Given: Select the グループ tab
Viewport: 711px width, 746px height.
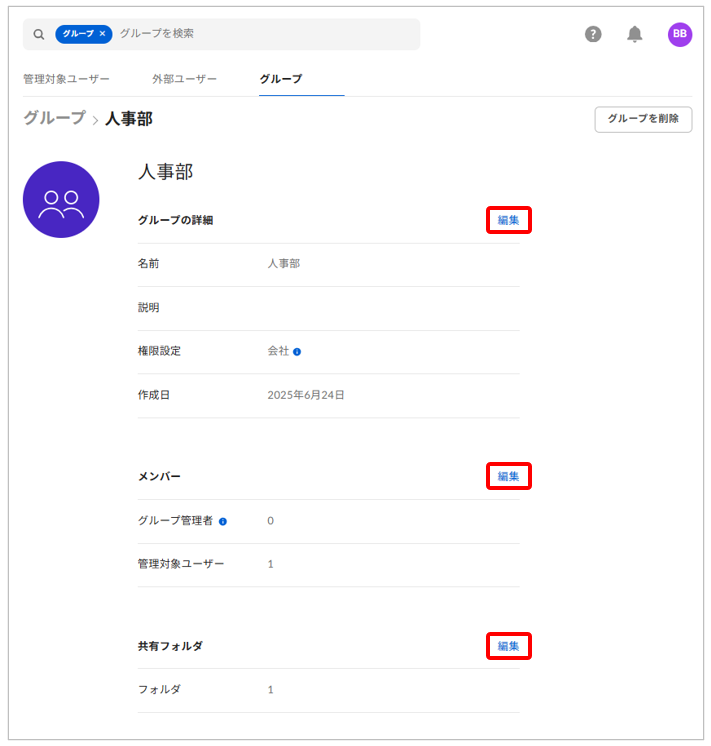Looking at the screenshot, I should click(x=280, y=79).
